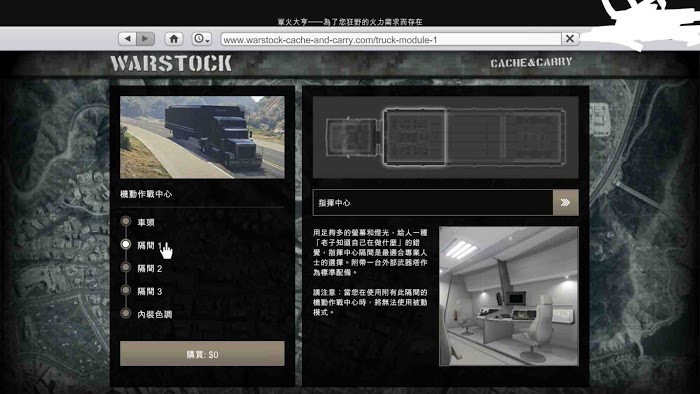
Task: Click the URL address bar
Action: (x=391, y=40)
